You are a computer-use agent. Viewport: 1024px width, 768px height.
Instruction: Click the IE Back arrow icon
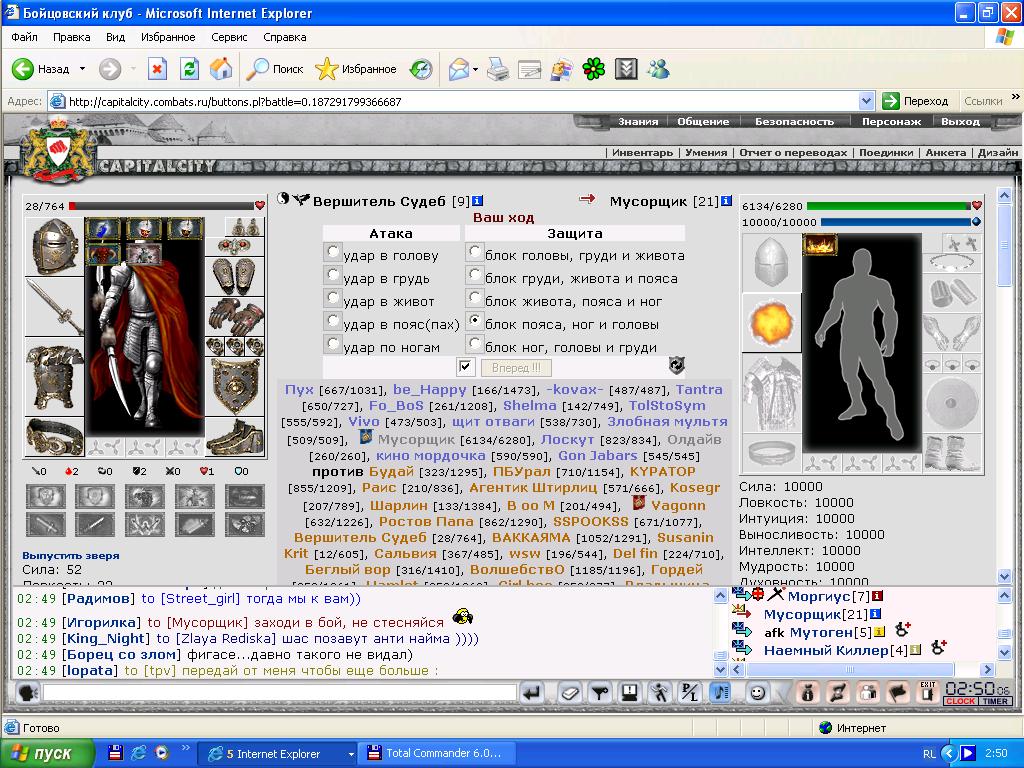23,69
